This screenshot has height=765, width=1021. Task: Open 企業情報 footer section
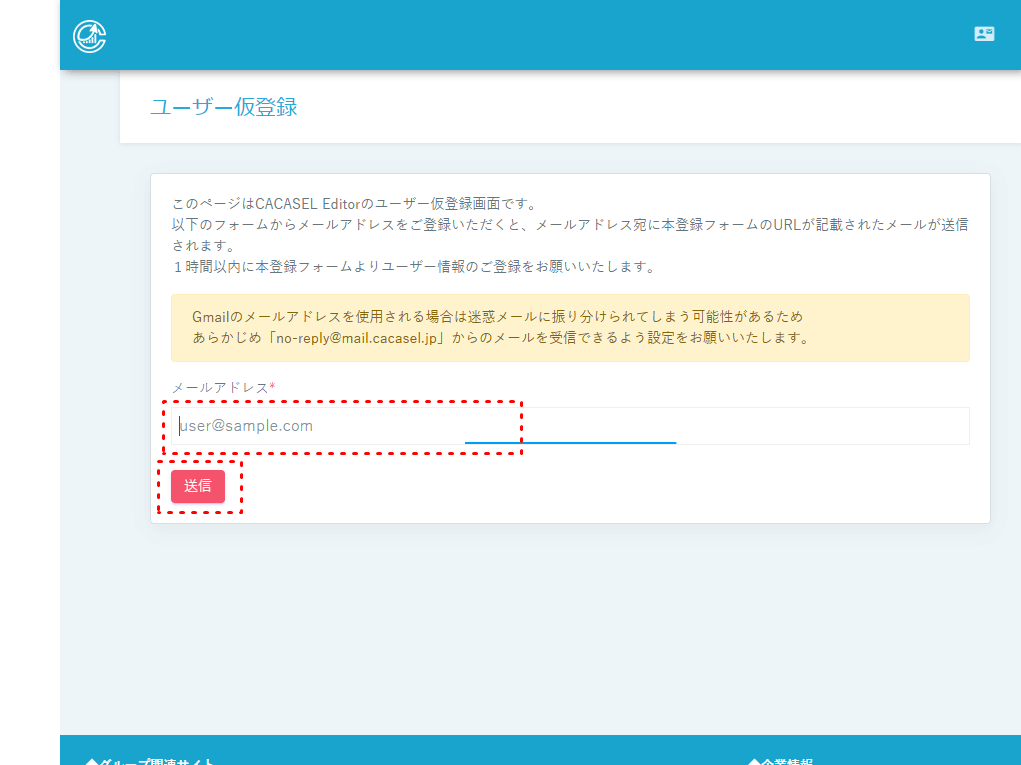click(x=786, y=761)
